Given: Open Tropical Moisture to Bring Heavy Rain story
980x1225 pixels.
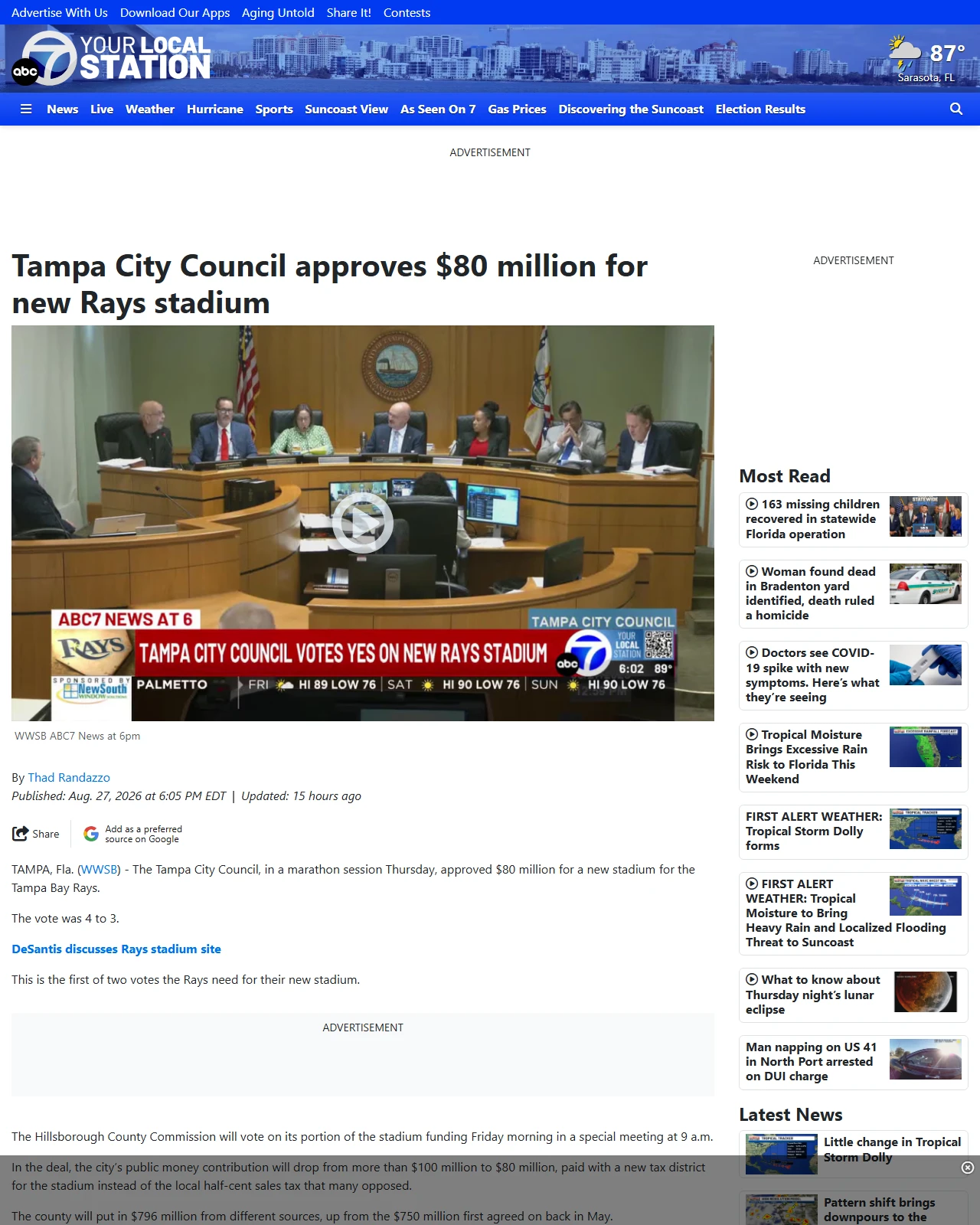Looking at the screenshot, I should (846, 913).
